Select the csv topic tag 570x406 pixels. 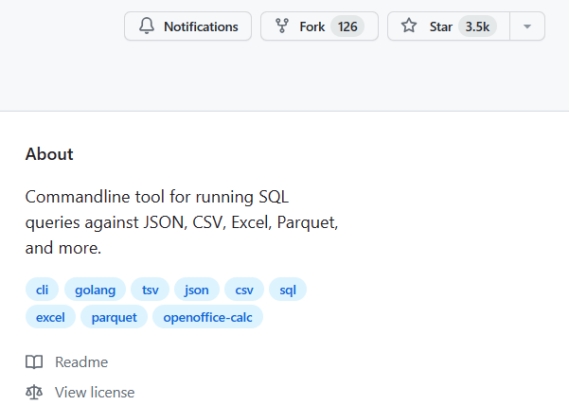(244, 290)
